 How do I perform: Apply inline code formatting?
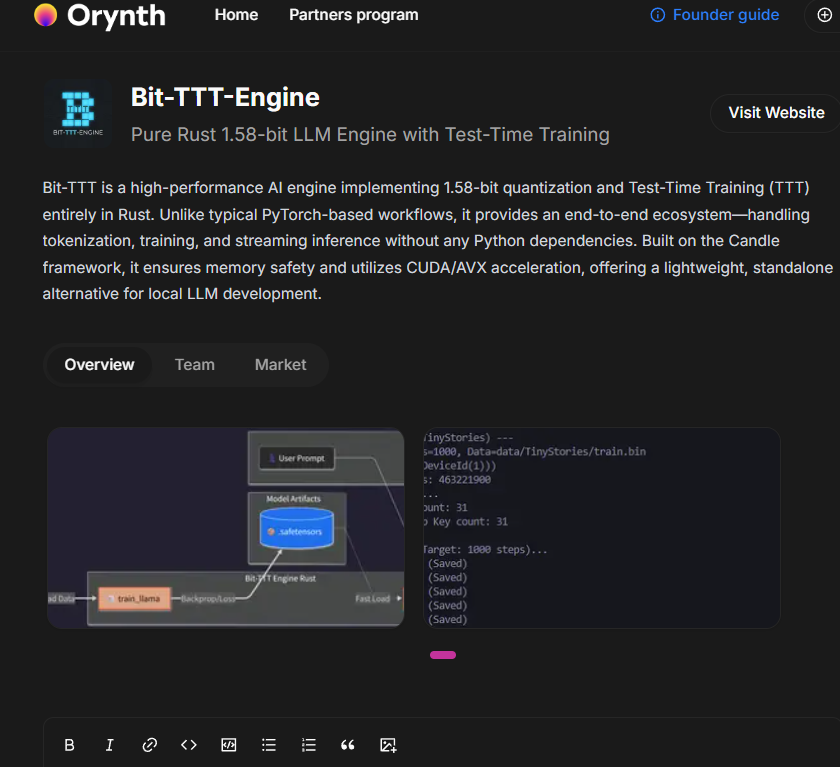coord(189,745)
